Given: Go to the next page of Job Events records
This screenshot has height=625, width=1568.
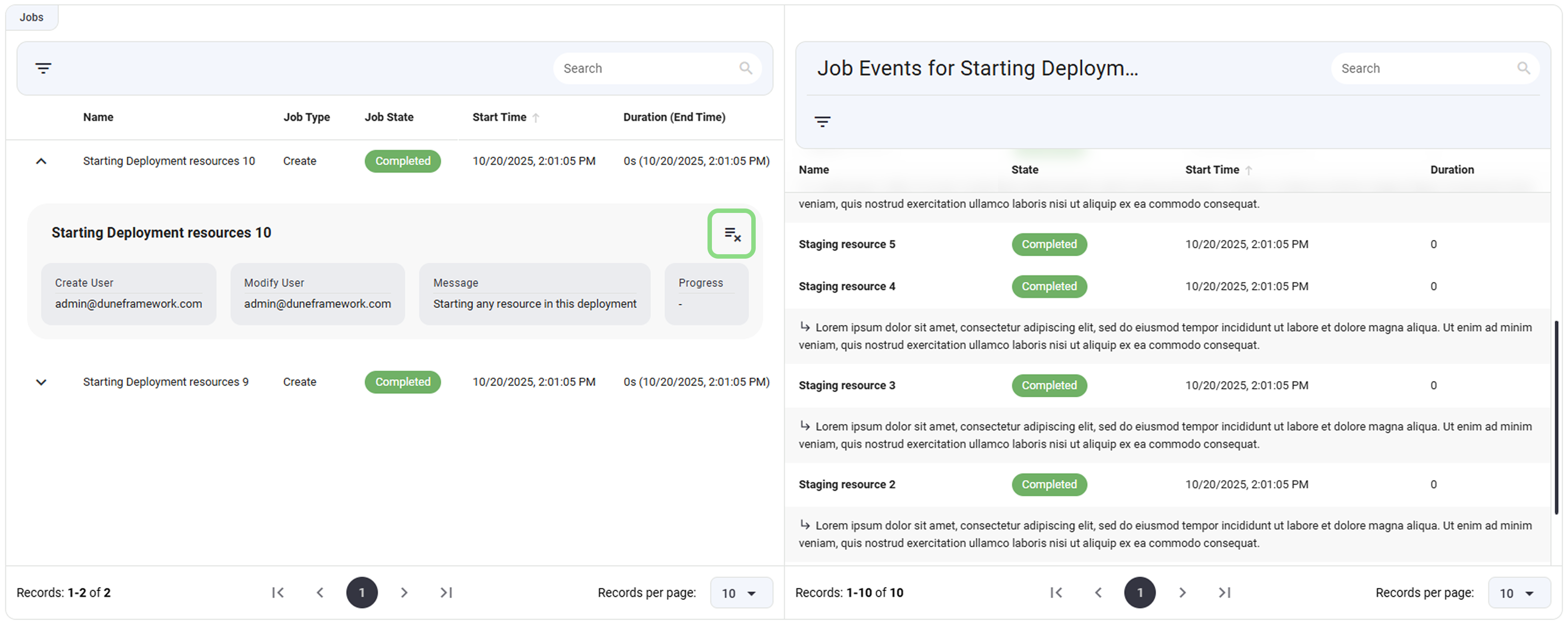Looking at the screenshot, I should pyautogui.click(x=1182, y=592).
